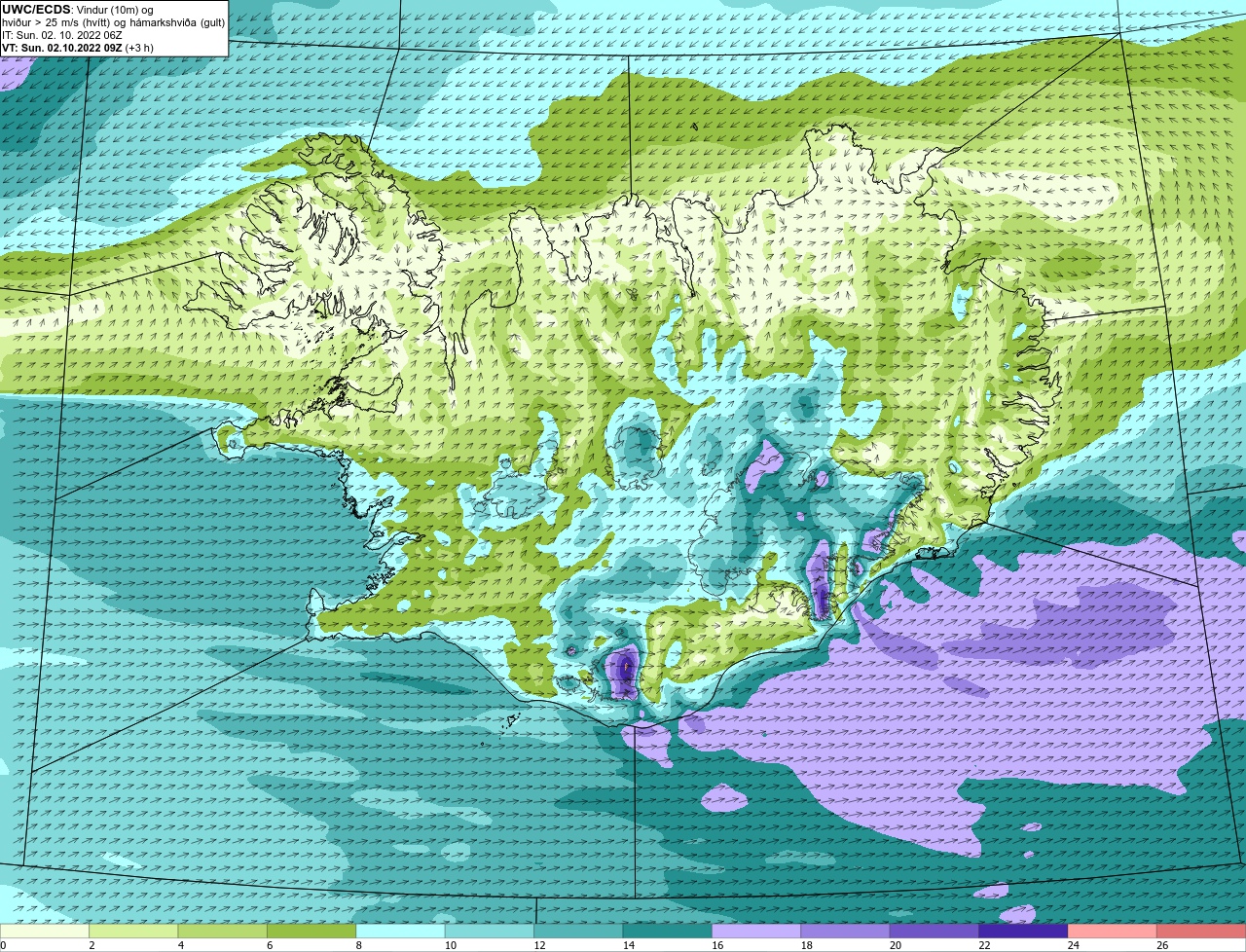This screenshot has width=1246, height=952.
Task: Click the pale cream 0–2 m/s legend swatch
Action: click(44, 931)
